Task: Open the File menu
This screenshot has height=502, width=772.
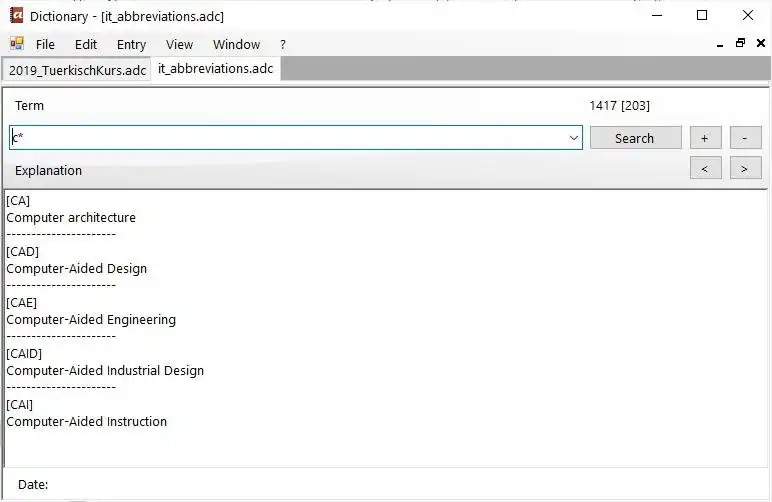Action: pos(45,44)
